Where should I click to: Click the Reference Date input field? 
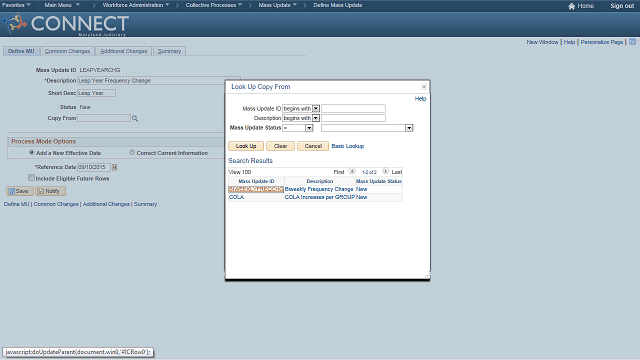pyautogui.click(x=94, y=167)
